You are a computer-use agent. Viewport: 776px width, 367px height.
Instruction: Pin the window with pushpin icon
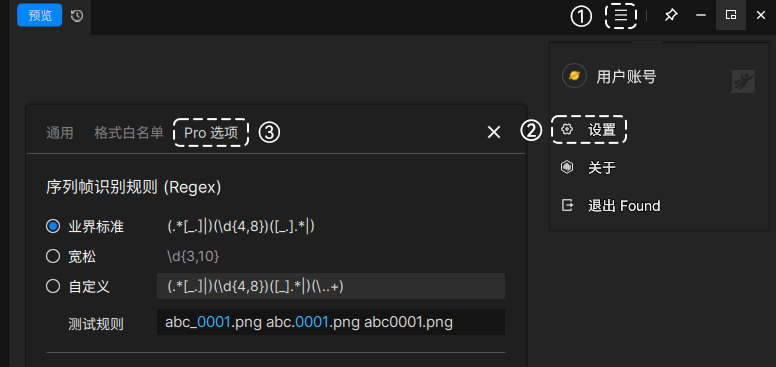[671, 15]
